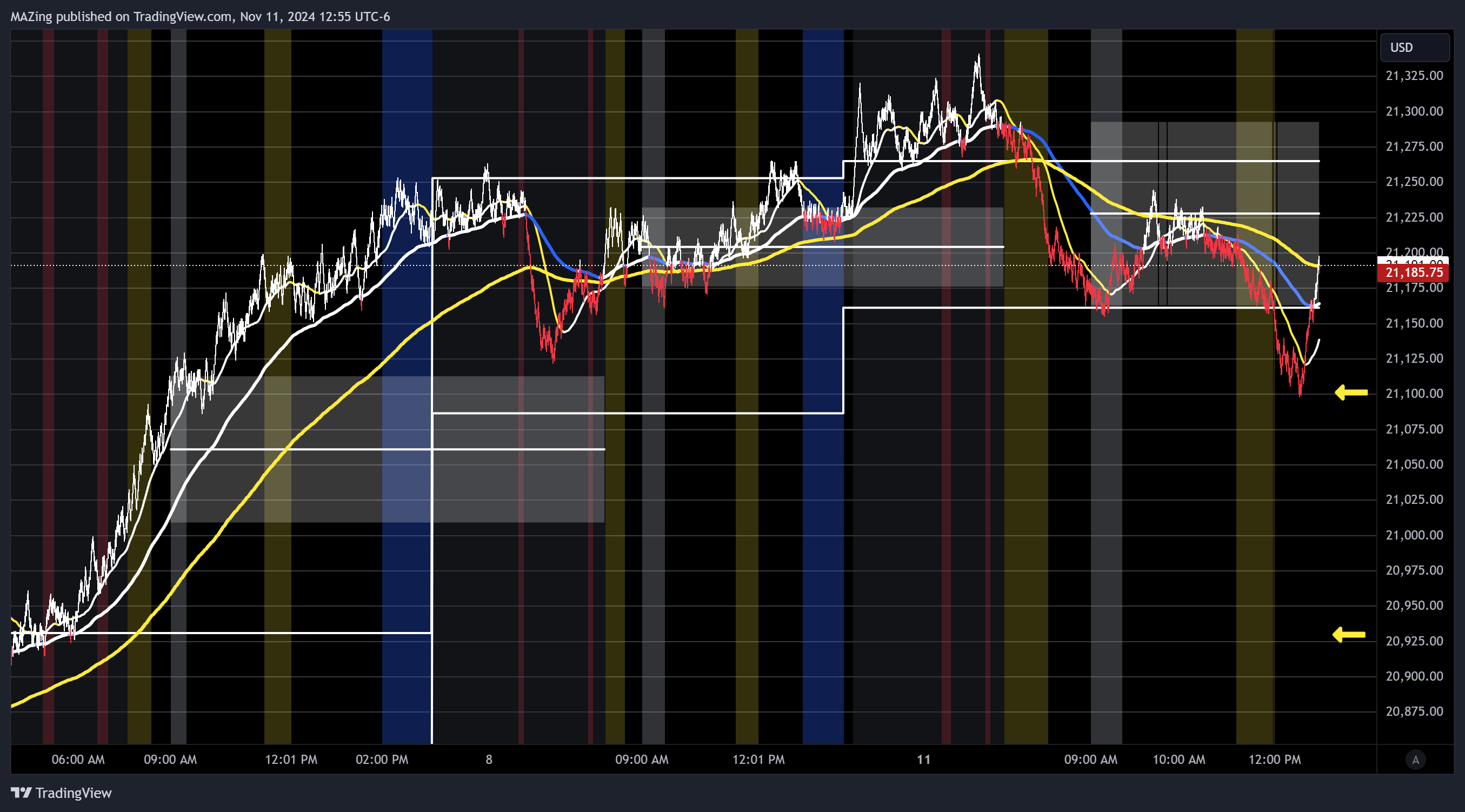This screenshot has width=1465, height=812.
Task: Click the 06:00 AM time axis label
Action: [78, 760]
